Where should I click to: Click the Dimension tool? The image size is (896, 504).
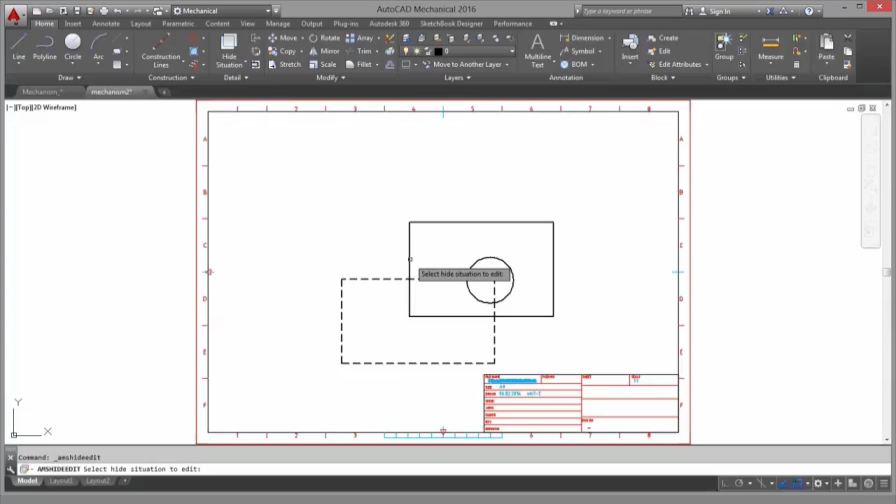581,38
